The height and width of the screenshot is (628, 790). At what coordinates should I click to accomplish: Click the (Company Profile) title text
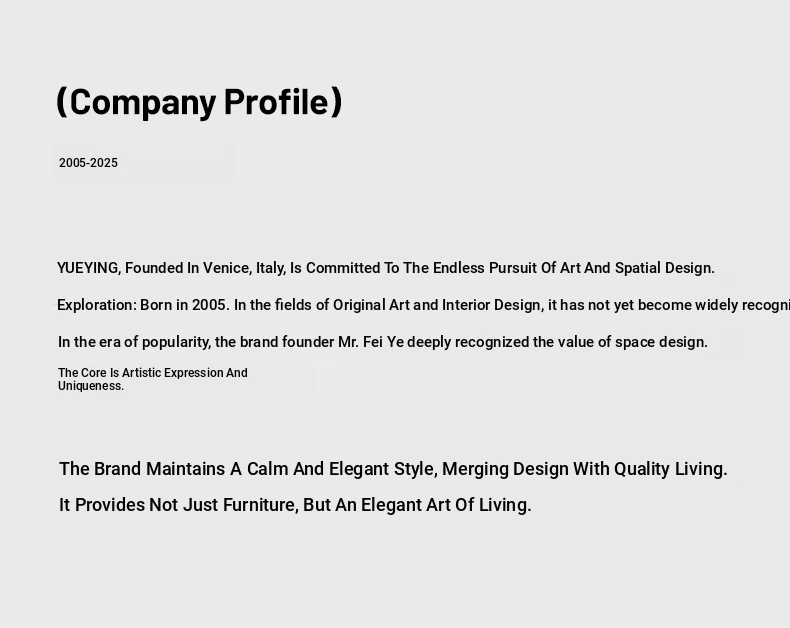[199, 101]
